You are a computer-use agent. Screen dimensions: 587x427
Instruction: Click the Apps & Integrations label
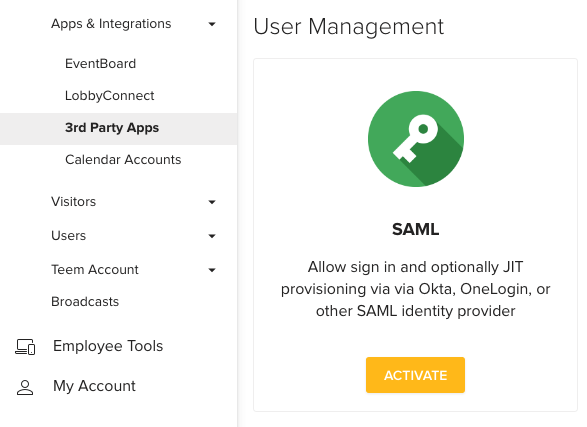(x=111, y=24)
